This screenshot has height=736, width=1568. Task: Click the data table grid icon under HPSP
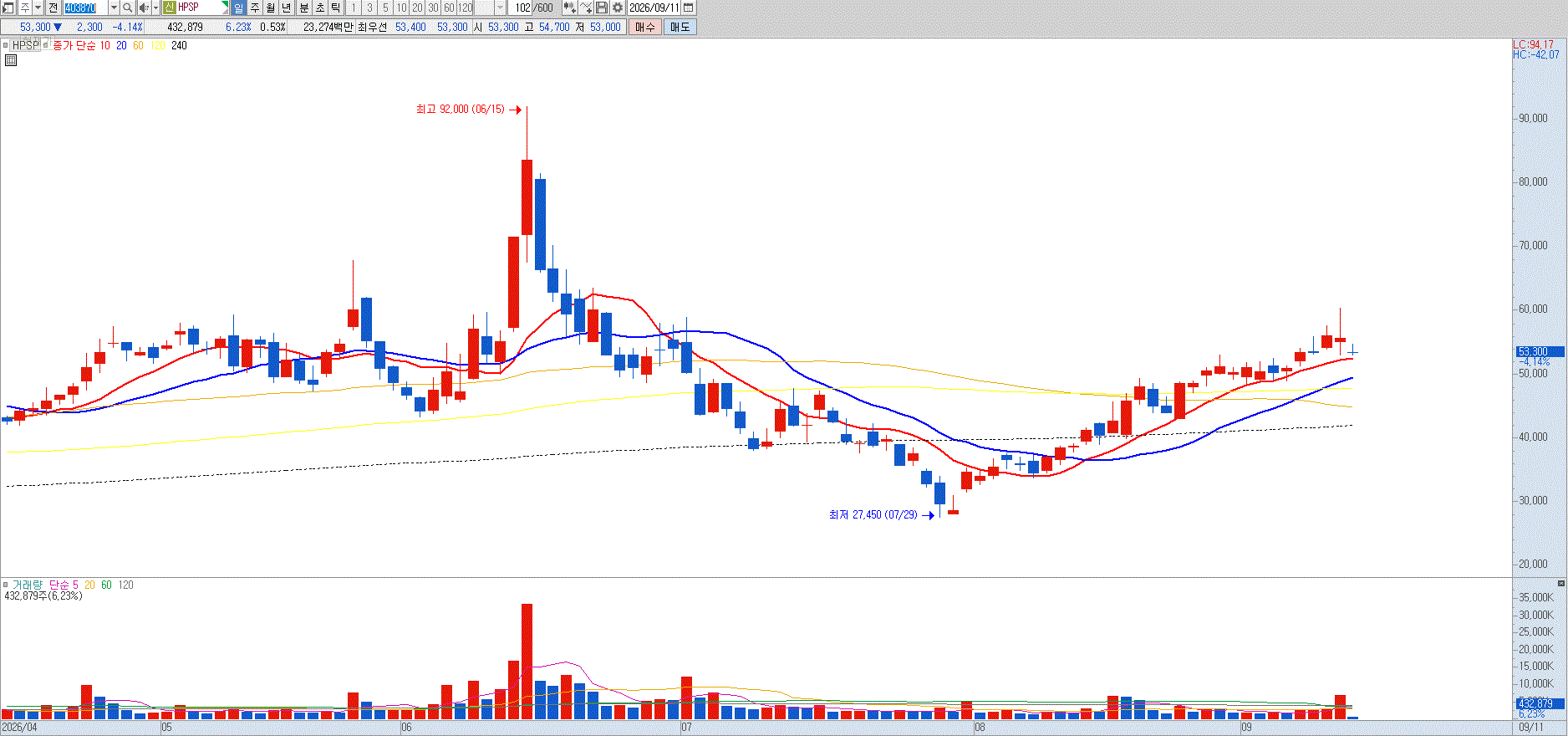point(11,60)
